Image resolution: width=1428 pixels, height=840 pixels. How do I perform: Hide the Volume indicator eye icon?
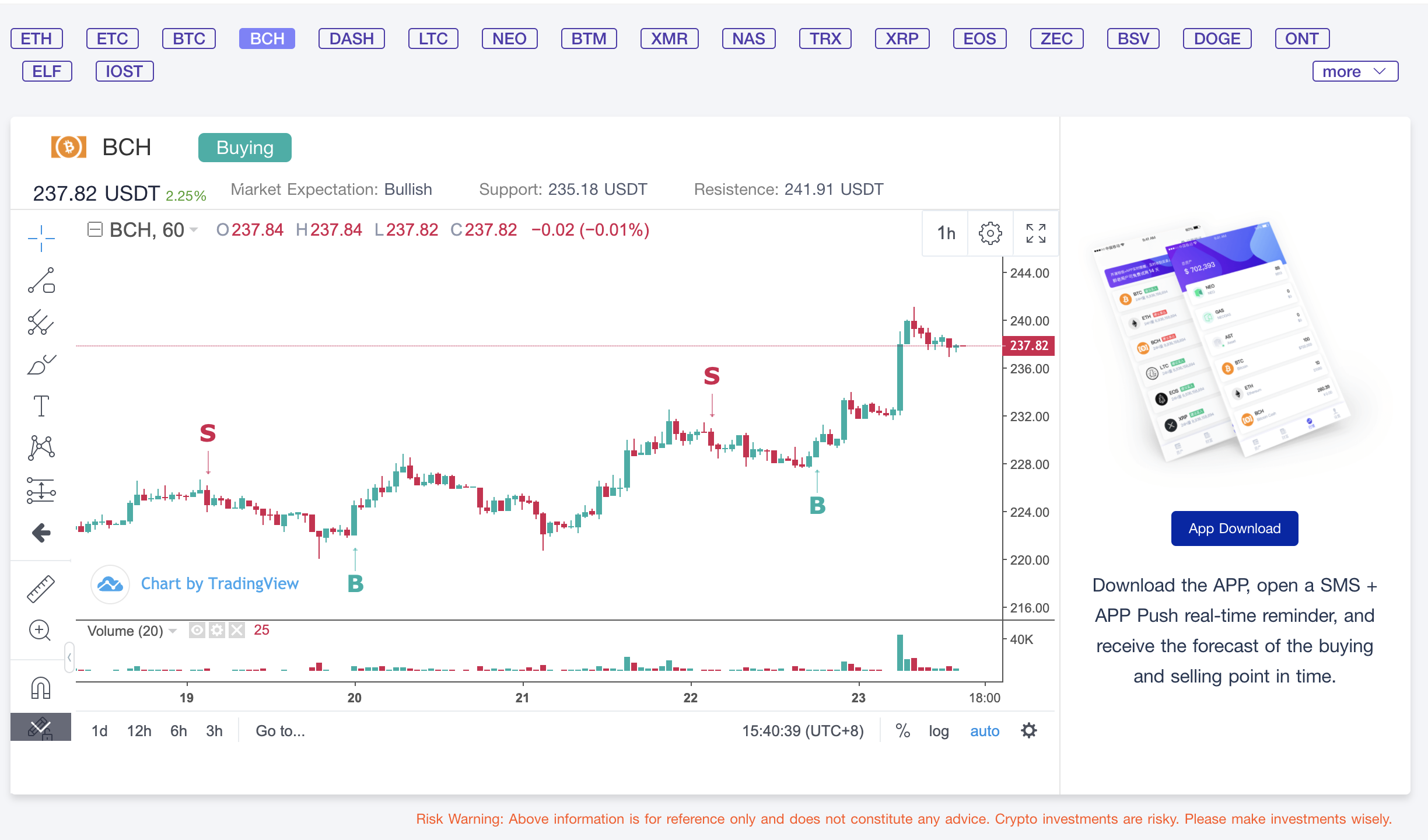click(x=197, y=630)
